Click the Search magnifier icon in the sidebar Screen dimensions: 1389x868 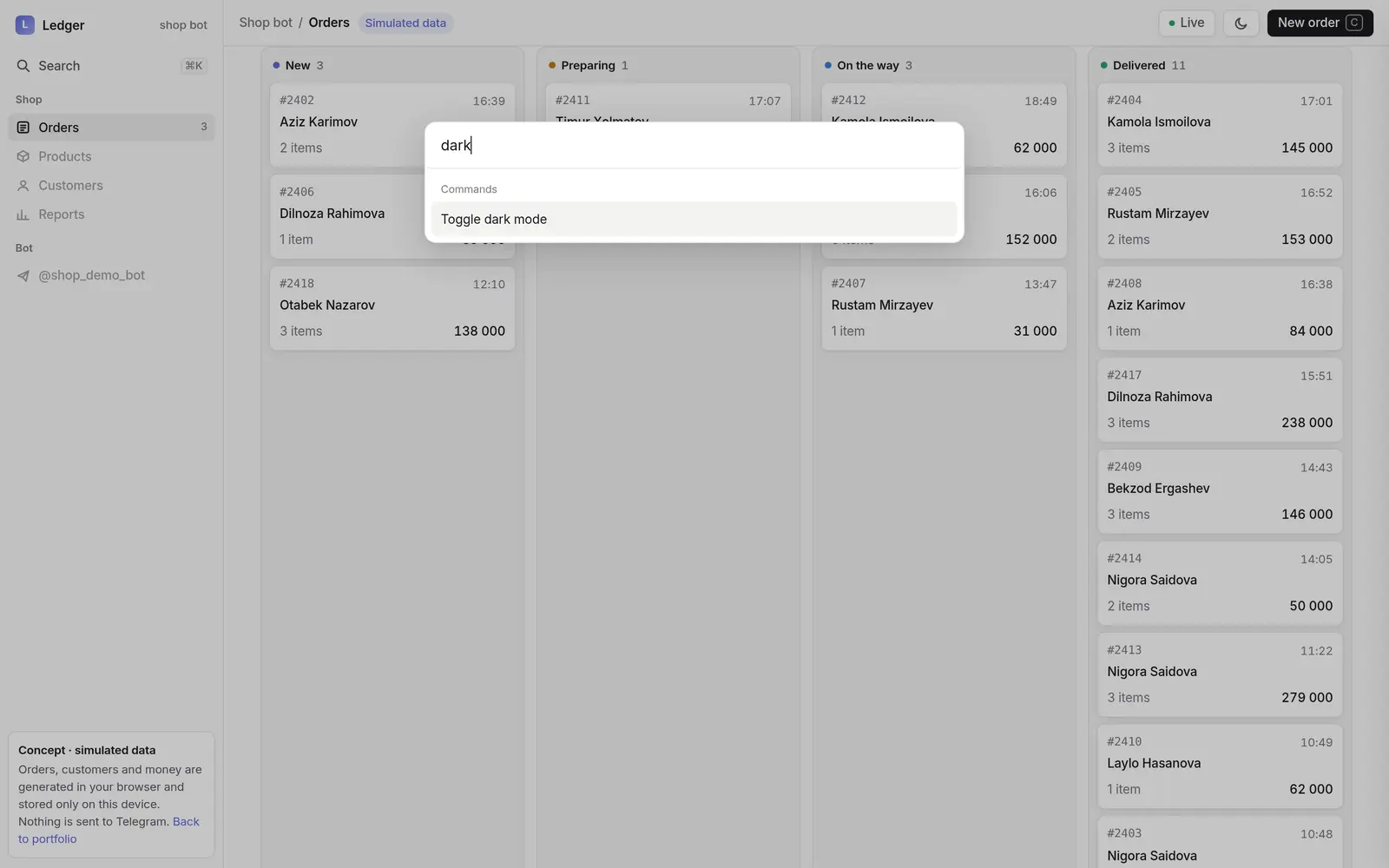[x=23, y=66]
